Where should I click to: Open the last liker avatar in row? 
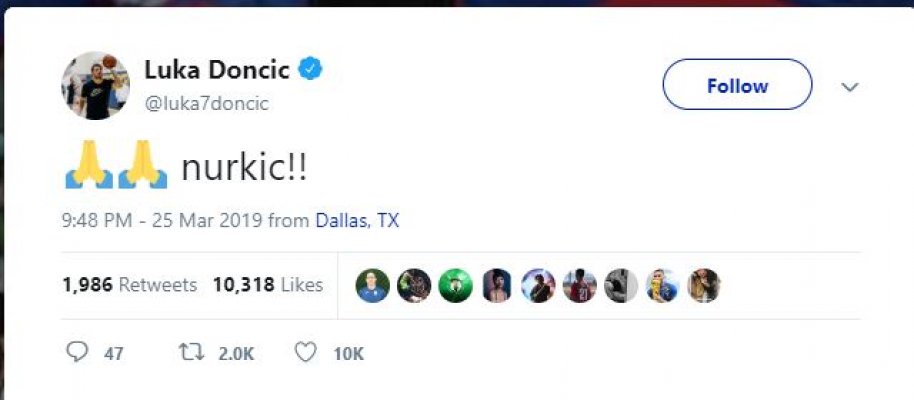coord(703,286)
